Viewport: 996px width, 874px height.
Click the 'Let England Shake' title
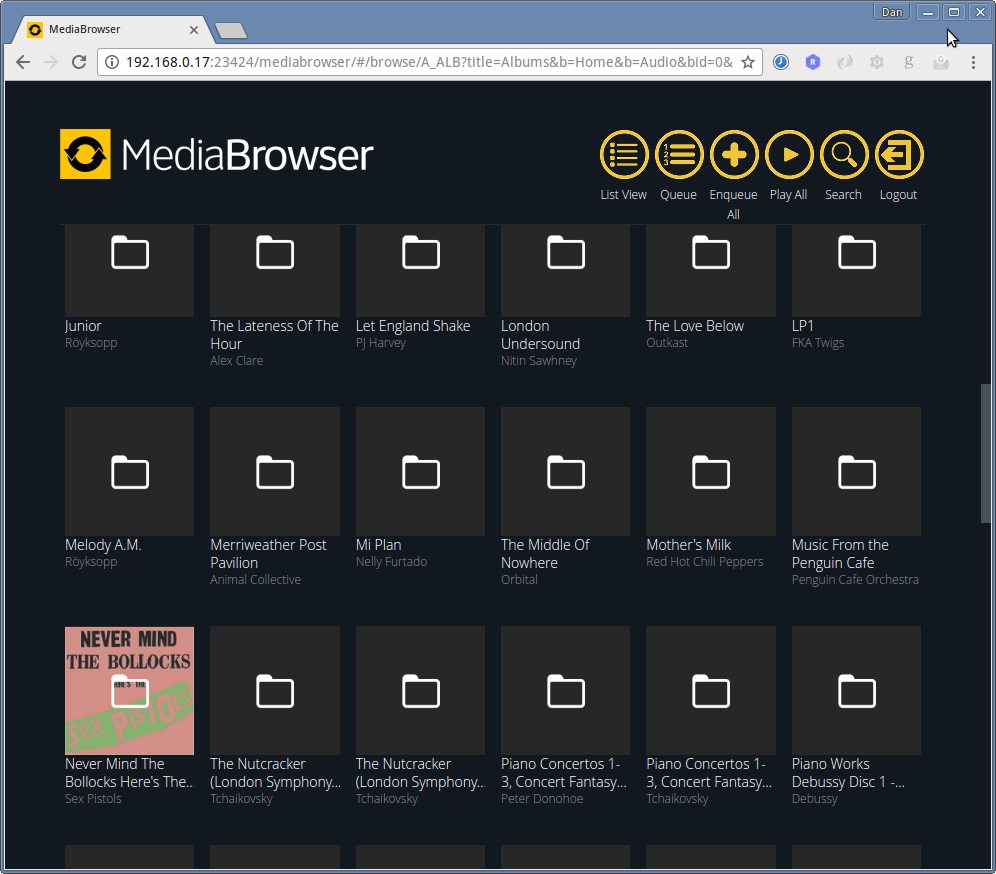point(413,326)
